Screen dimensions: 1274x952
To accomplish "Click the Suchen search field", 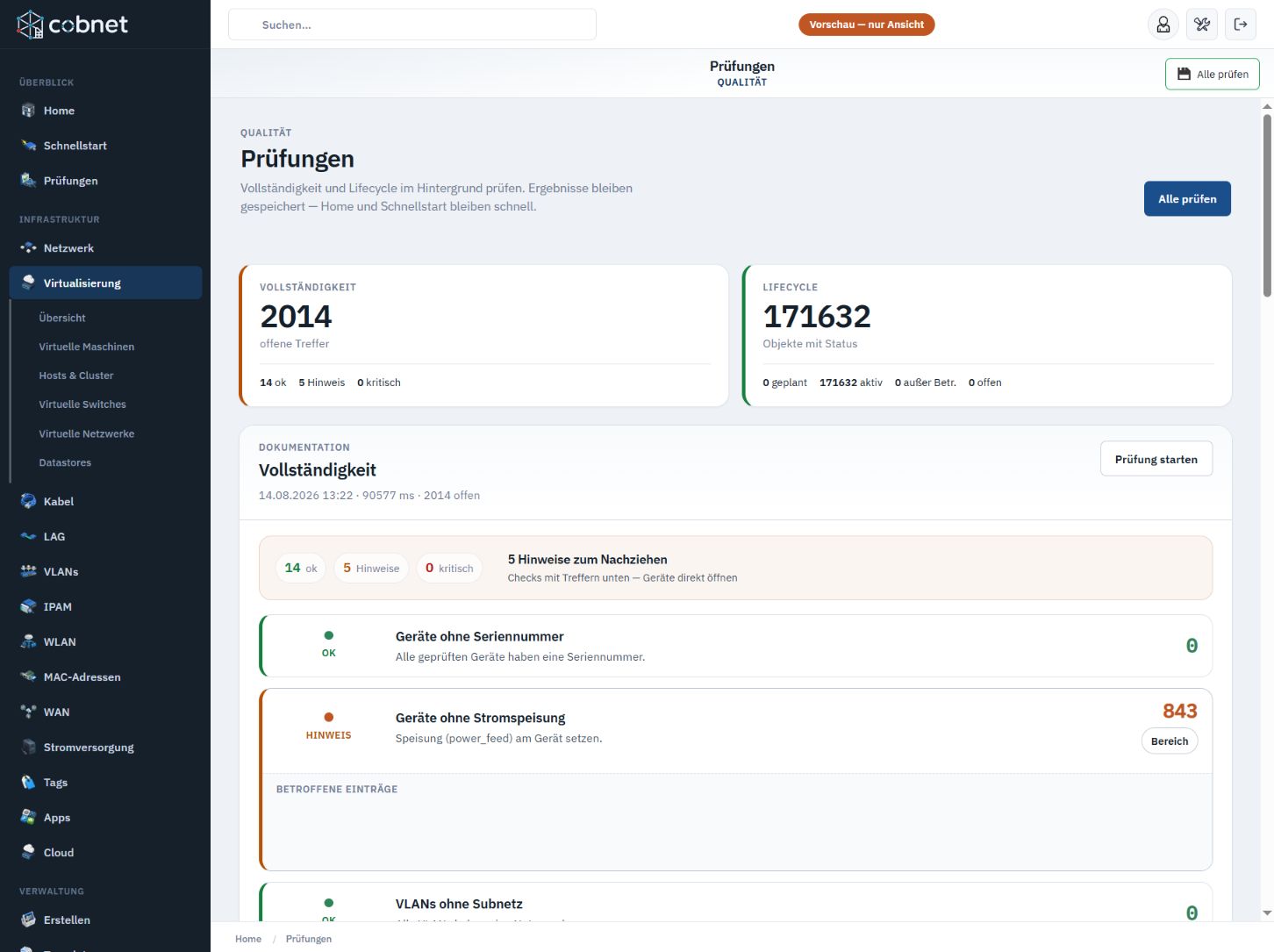I will 412,25.
